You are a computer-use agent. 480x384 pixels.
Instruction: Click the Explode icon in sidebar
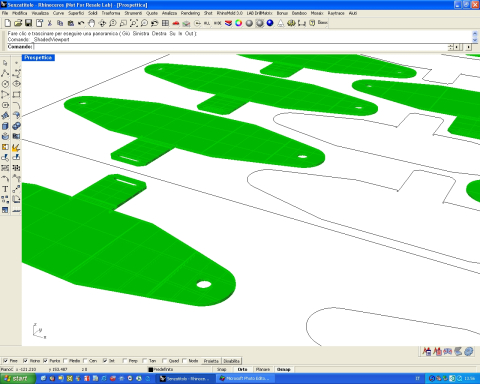coord(16,147)
